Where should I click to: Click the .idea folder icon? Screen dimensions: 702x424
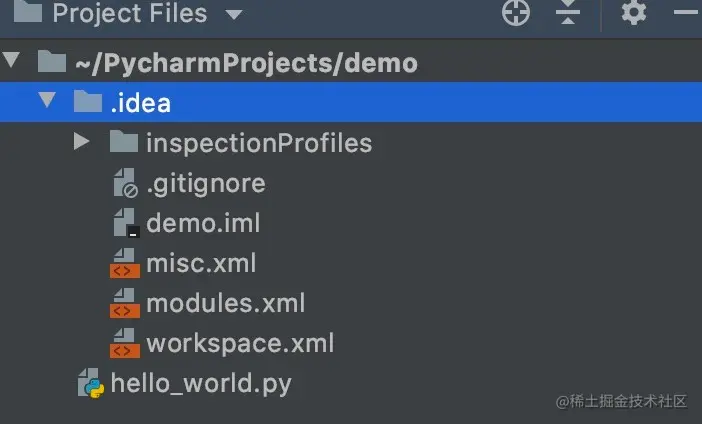click(89, 102)
